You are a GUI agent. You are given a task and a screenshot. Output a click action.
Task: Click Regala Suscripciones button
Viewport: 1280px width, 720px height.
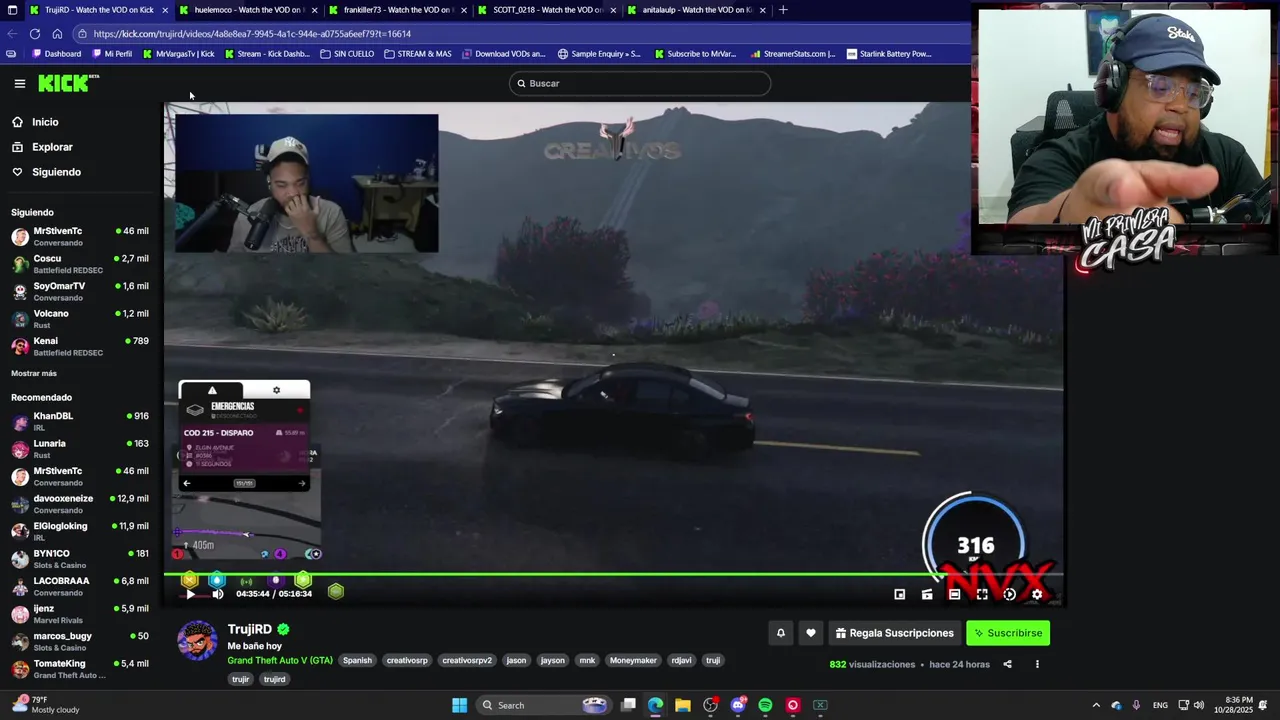coord(895,633)
